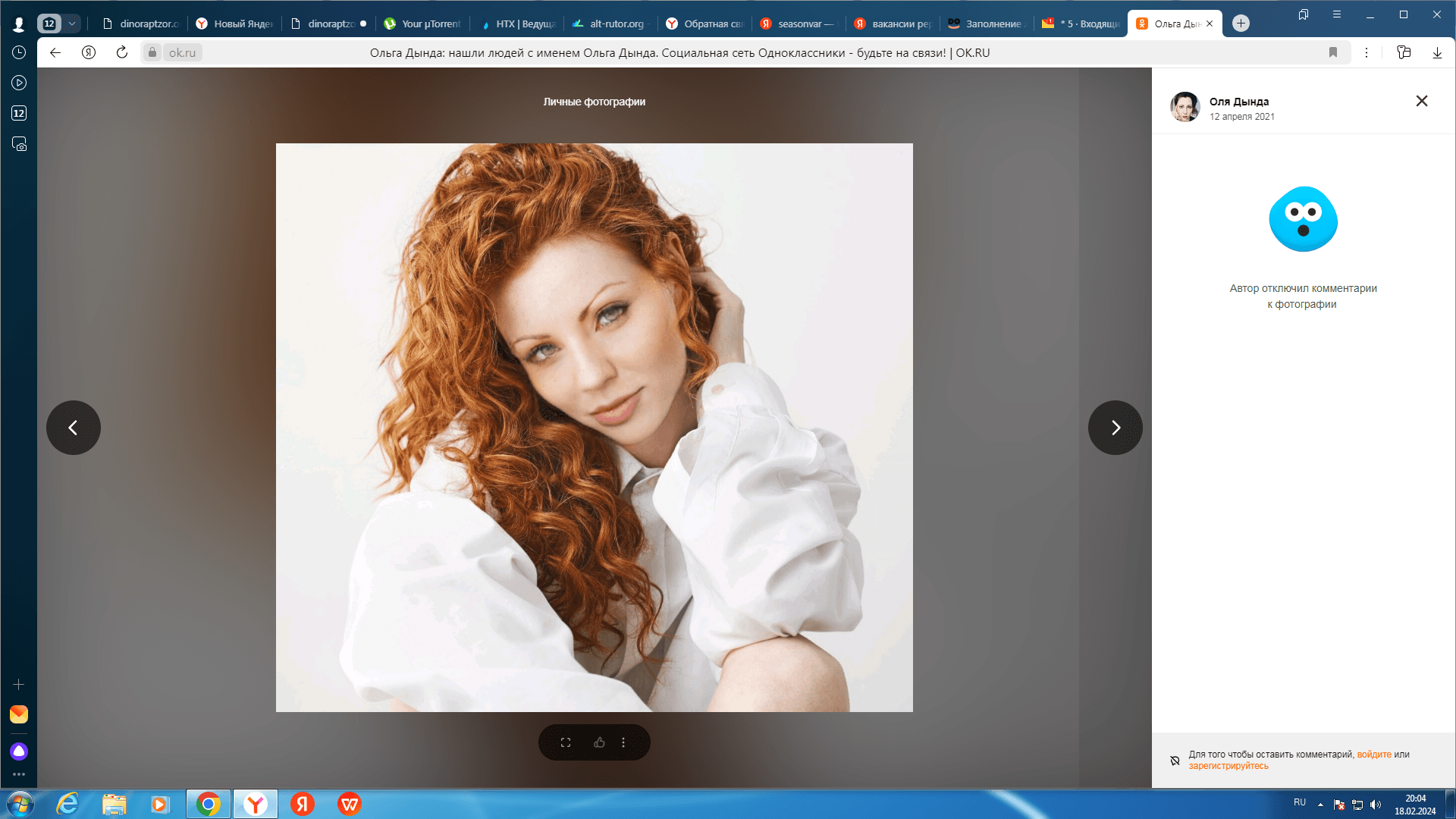Image resolution: width=1456 pixels, height=819 pixels.
Task: Go to the previous photo arrow
Action: [74, 428]
